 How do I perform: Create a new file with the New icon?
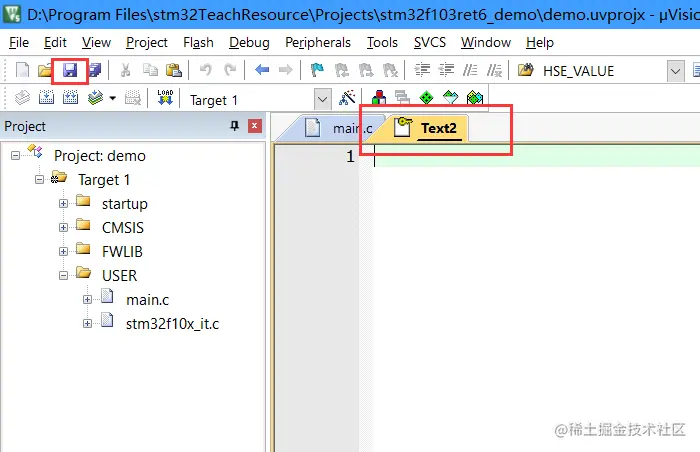pos(22,70)
